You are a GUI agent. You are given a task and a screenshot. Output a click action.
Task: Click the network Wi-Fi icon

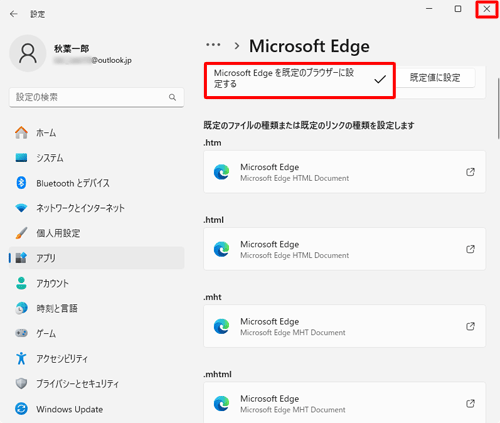coord(21,208)
